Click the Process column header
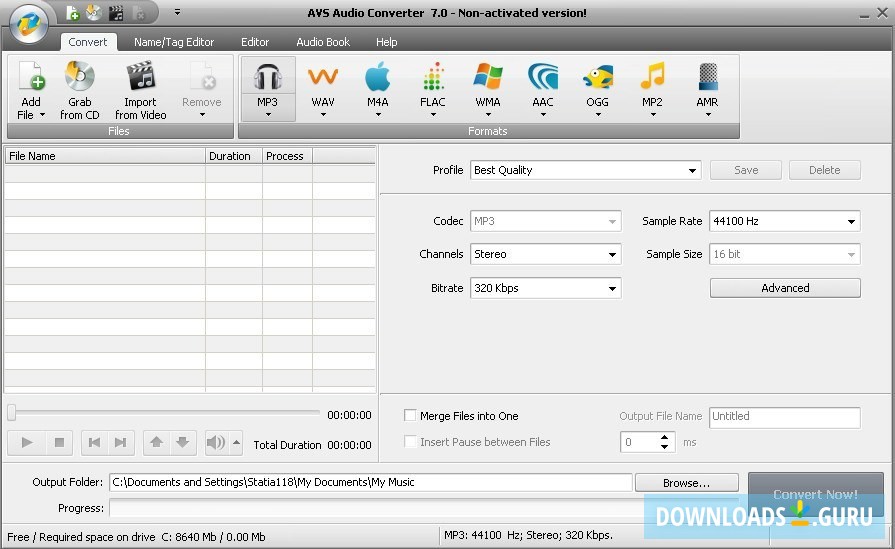 tap(288, 156)
